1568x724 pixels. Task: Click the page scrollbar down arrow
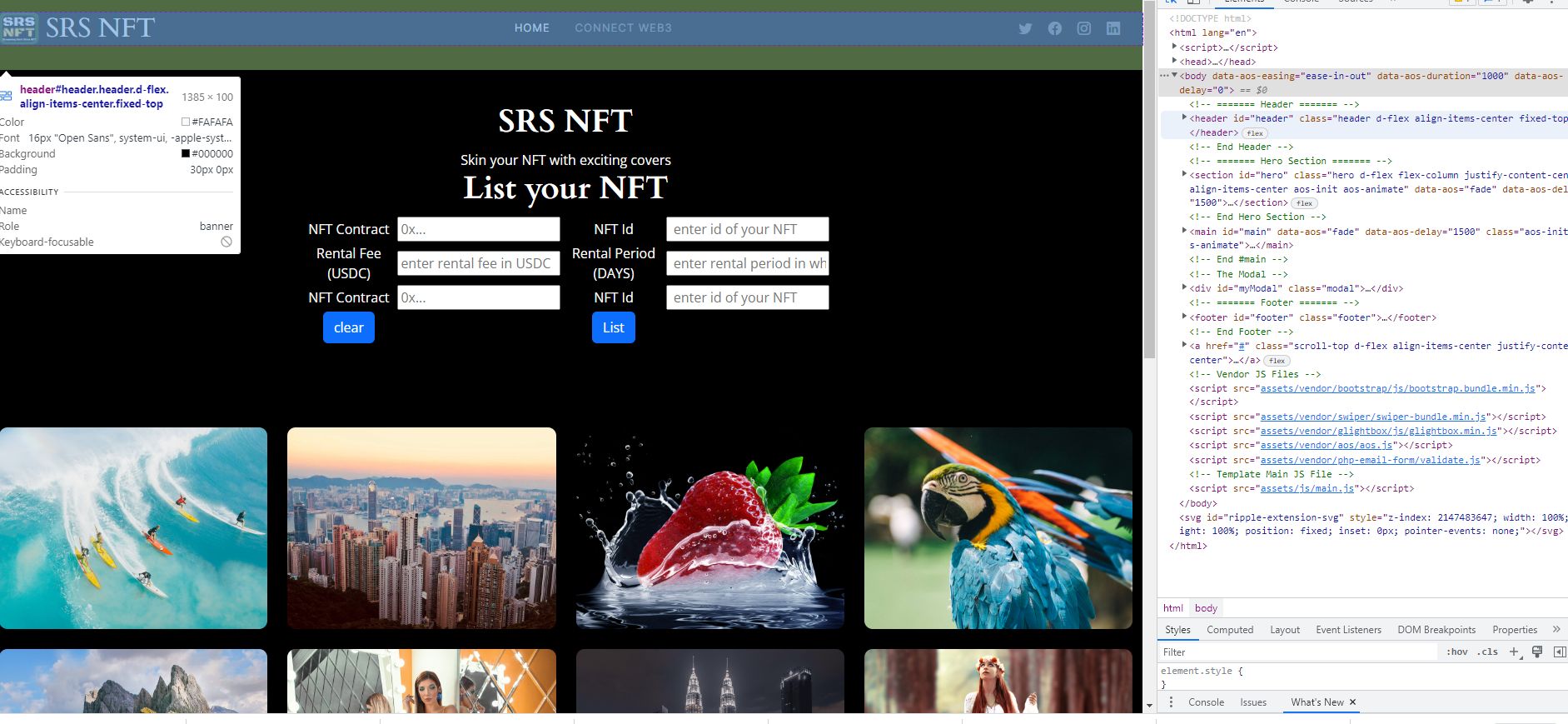1149,706
